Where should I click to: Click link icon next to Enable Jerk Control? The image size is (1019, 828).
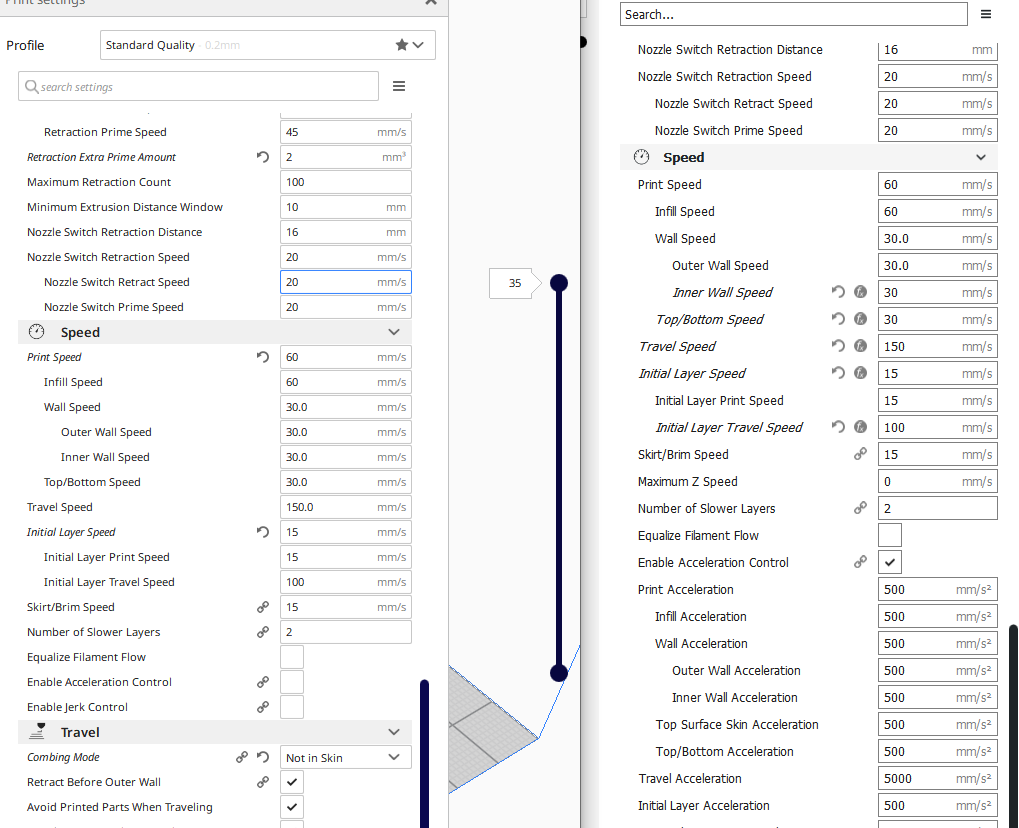click(263, 707)
